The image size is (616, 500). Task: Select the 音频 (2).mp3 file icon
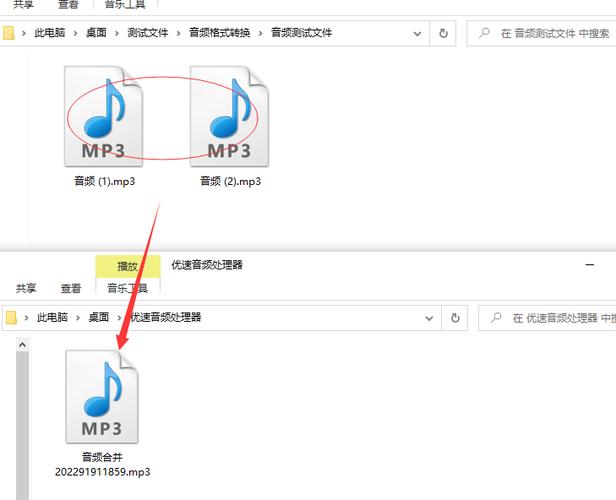coord(229,117)
